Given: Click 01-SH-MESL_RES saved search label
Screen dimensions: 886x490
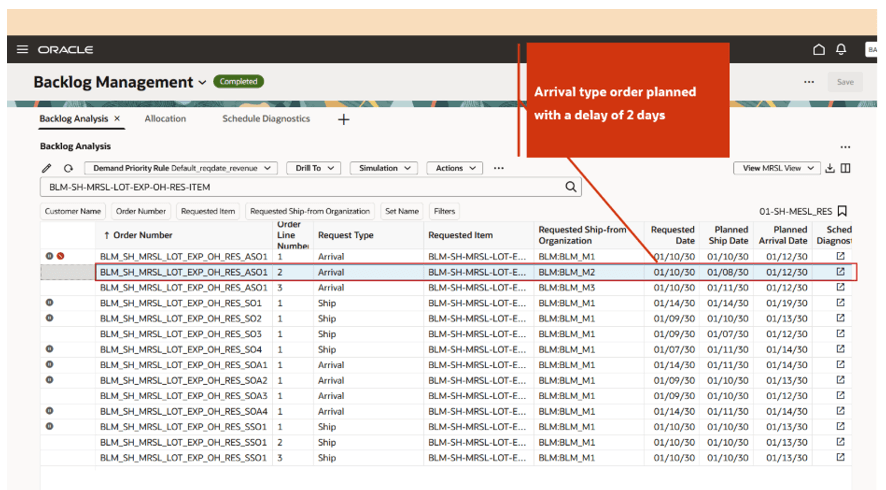Looking at the screenshot, I should (795, 211).
